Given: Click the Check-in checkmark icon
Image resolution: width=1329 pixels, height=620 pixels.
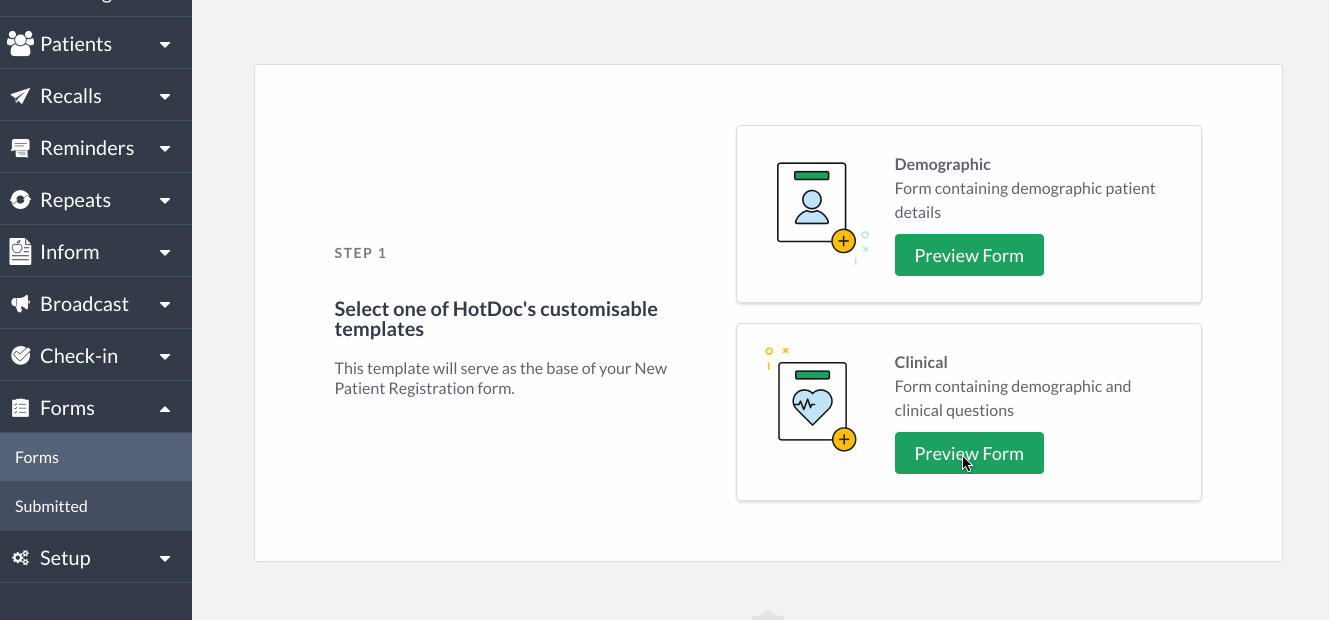Looking at the screenshot, I should (20, 356).
